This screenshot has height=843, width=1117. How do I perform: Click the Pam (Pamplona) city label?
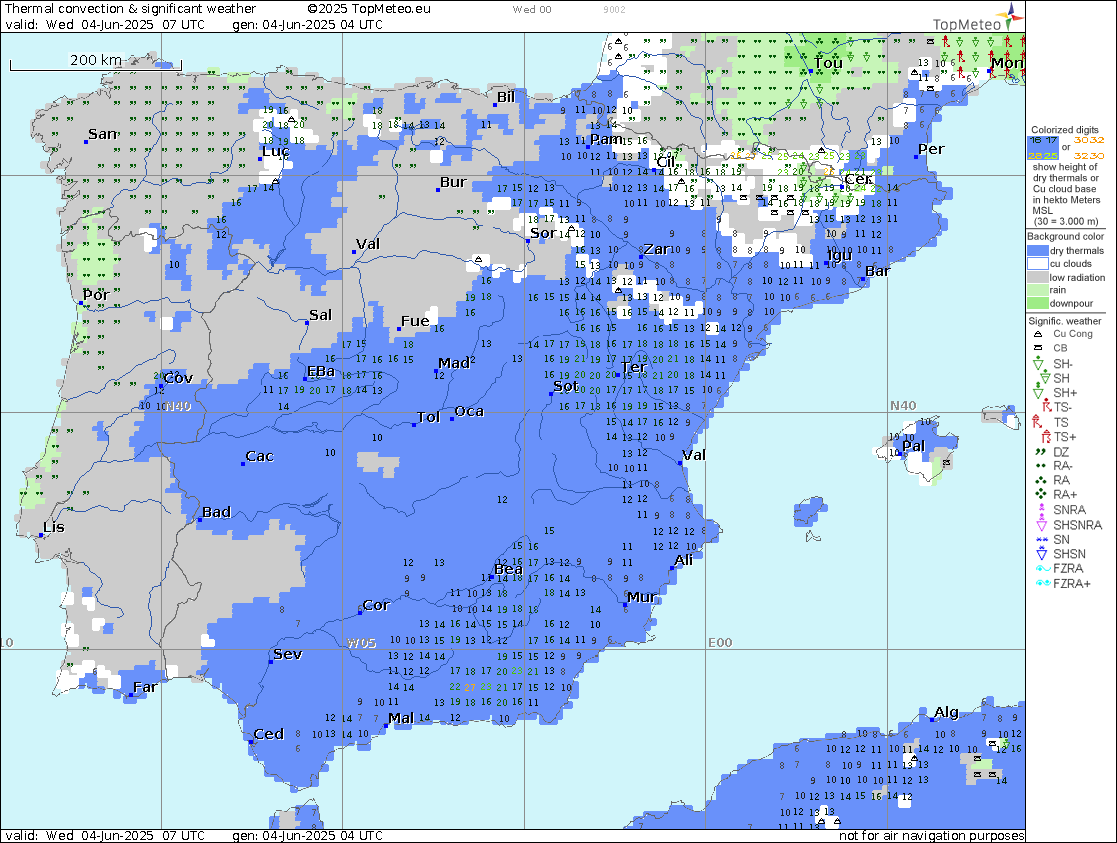pos(606,139)
